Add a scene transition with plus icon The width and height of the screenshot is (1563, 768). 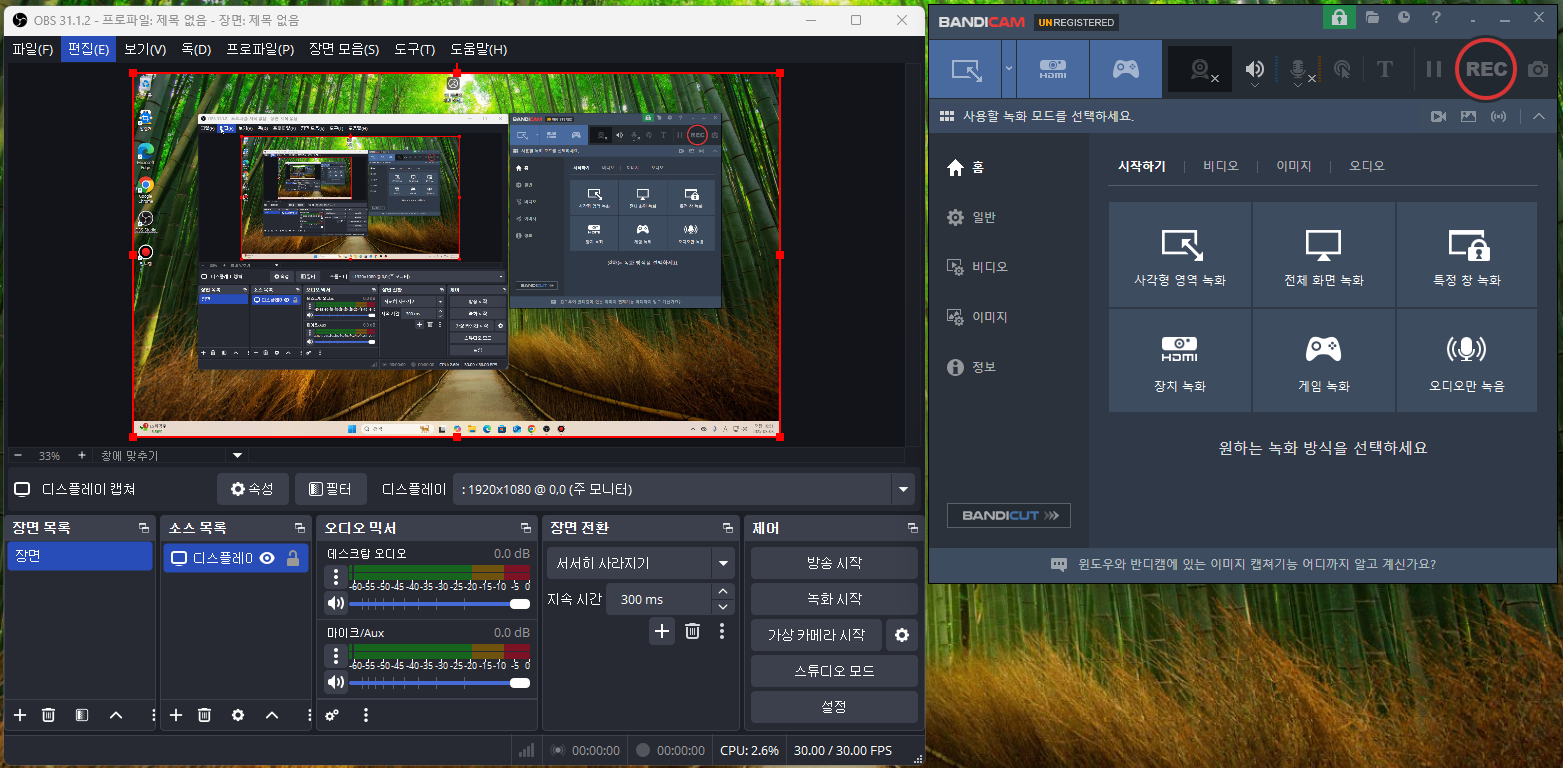pyautogui.click(x=662, y=631)
